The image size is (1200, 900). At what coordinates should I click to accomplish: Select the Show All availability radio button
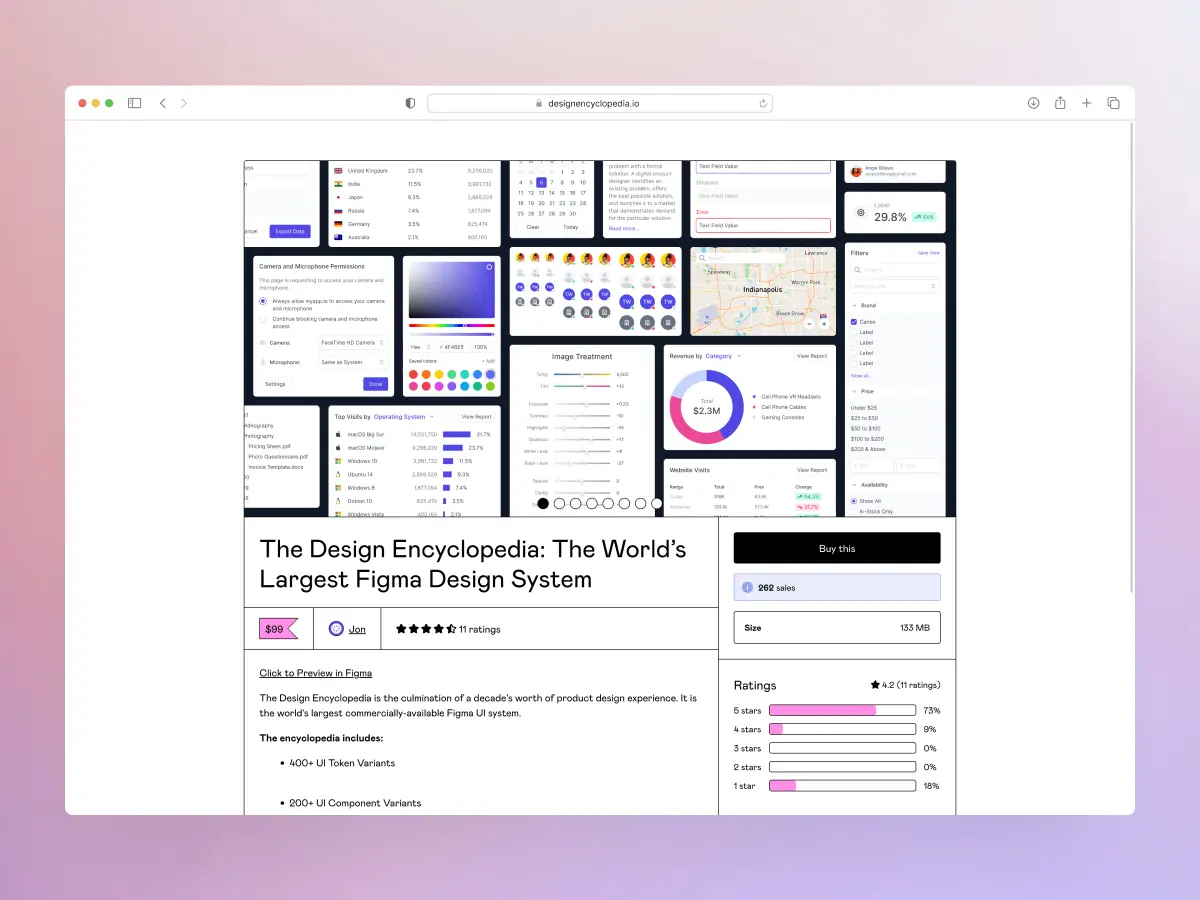pyautogui.click(x=853, y=499)
